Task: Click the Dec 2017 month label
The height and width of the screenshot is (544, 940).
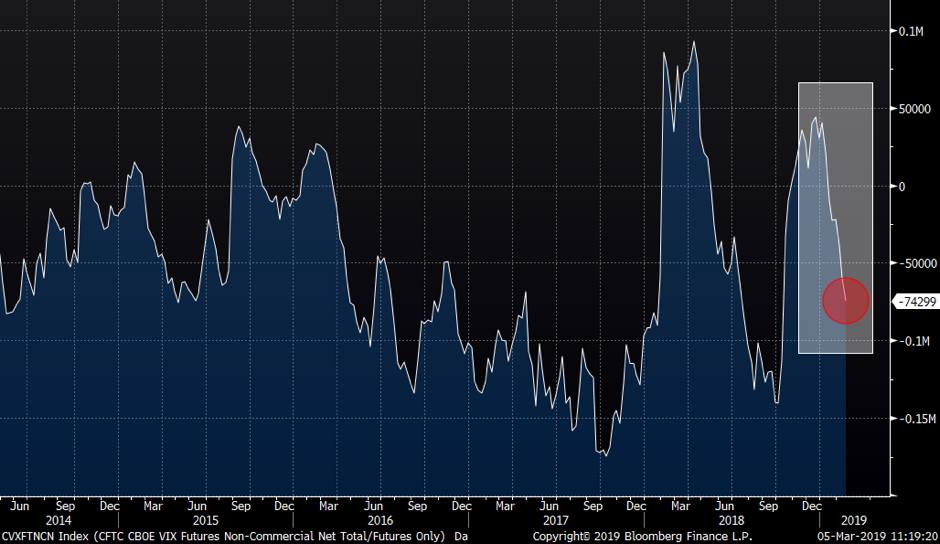Action: [637, 506]
